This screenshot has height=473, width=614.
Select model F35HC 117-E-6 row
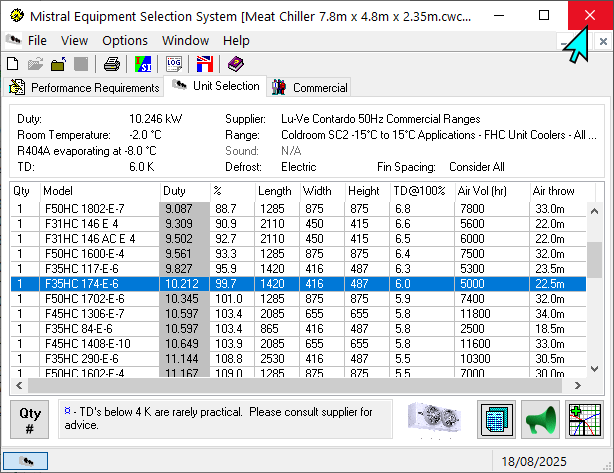(298, 269)
